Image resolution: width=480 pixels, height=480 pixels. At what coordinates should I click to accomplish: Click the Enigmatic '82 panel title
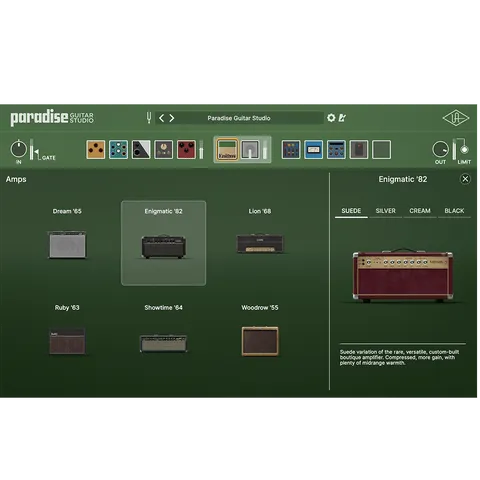pos(403,179)
